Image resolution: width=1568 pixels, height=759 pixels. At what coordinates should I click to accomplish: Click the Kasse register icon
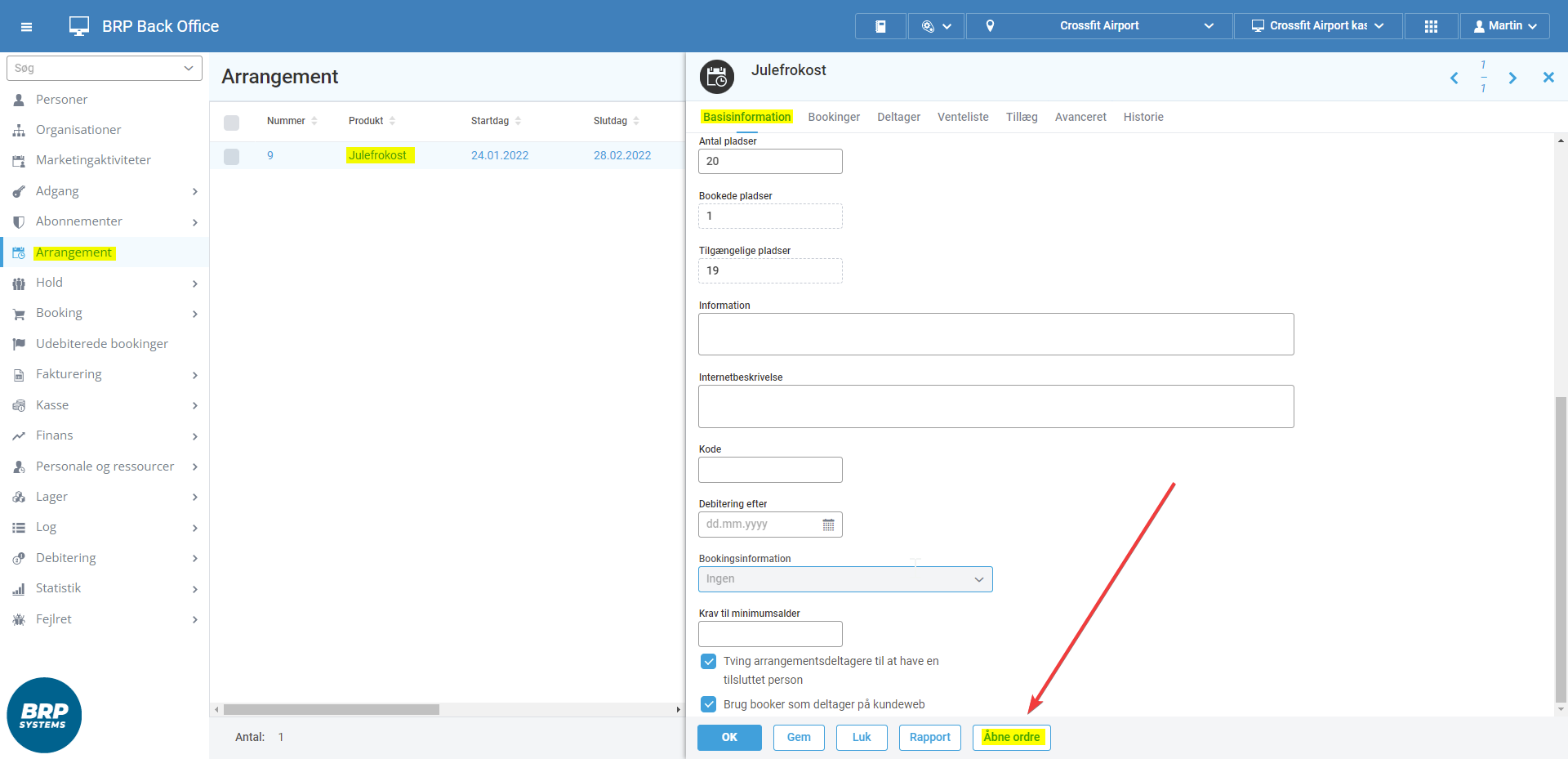click(x=19, y=405)
